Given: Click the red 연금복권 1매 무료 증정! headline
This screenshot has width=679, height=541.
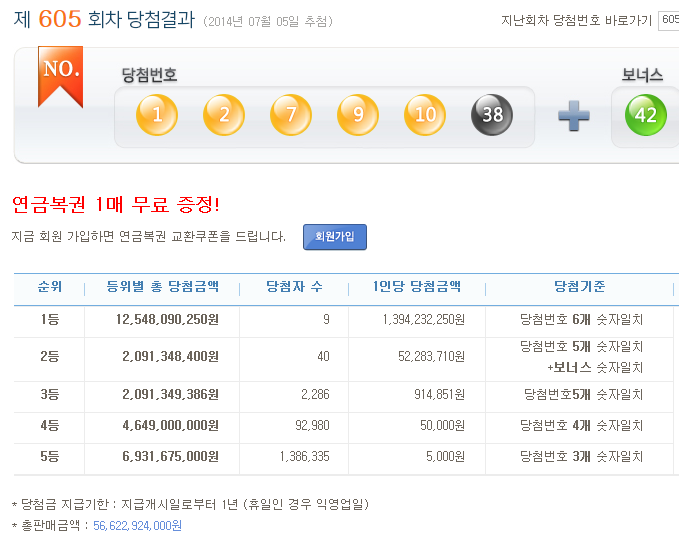Looking at the screenshot, I should pyautogui.click(x=116, y=204).
